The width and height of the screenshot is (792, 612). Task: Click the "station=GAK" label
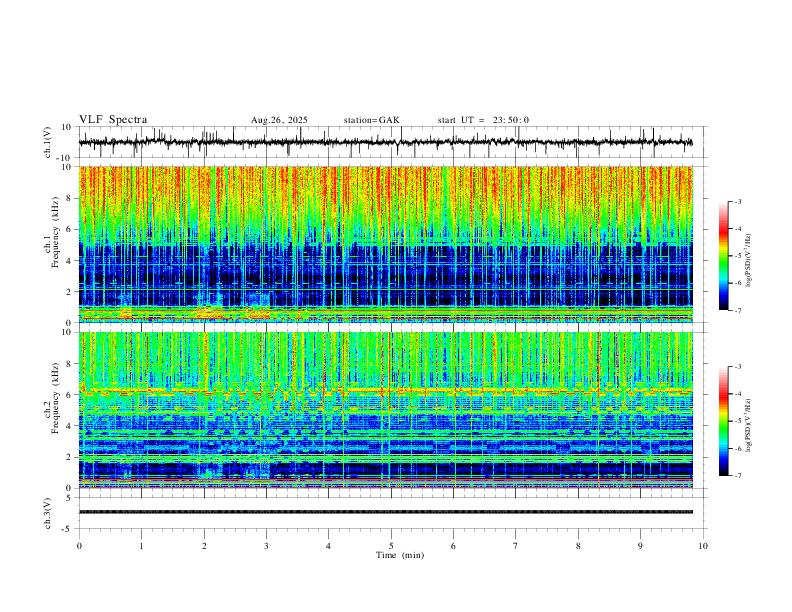pos(372,120)
